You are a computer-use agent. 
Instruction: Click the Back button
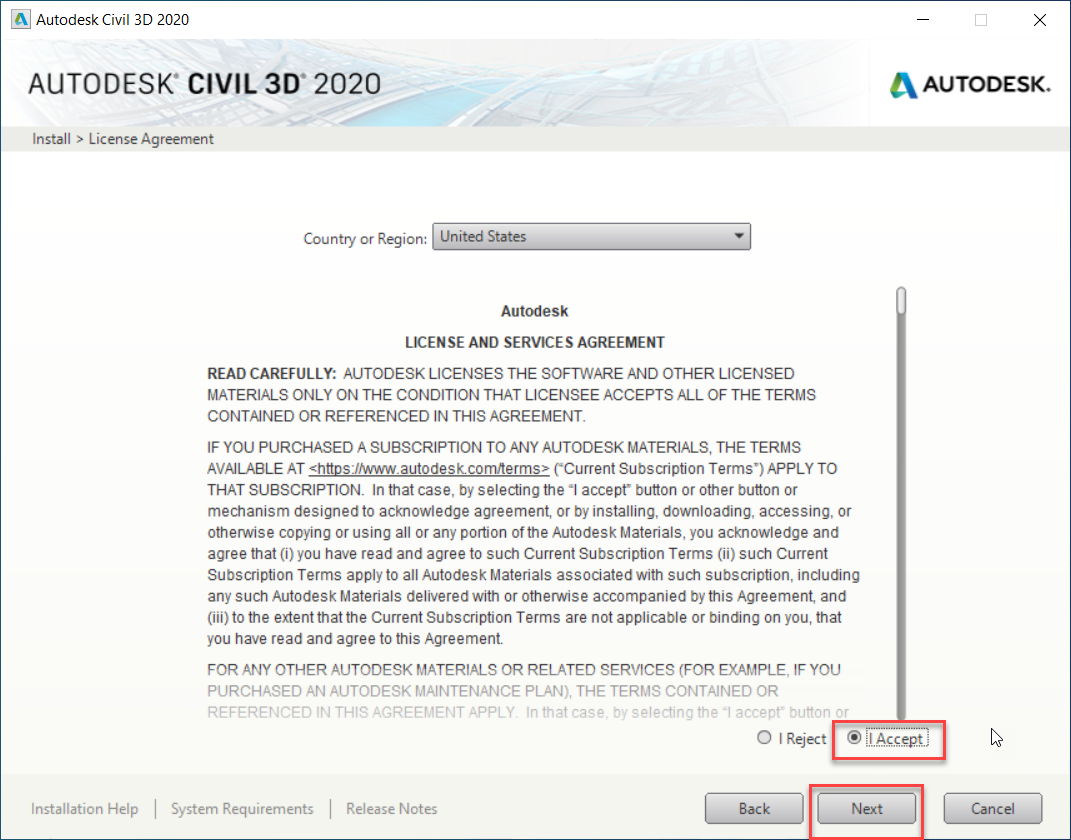point(754,808)
